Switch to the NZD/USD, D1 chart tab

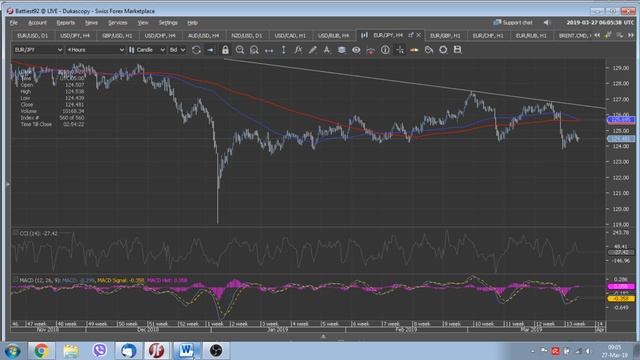(x=247, y=36)
